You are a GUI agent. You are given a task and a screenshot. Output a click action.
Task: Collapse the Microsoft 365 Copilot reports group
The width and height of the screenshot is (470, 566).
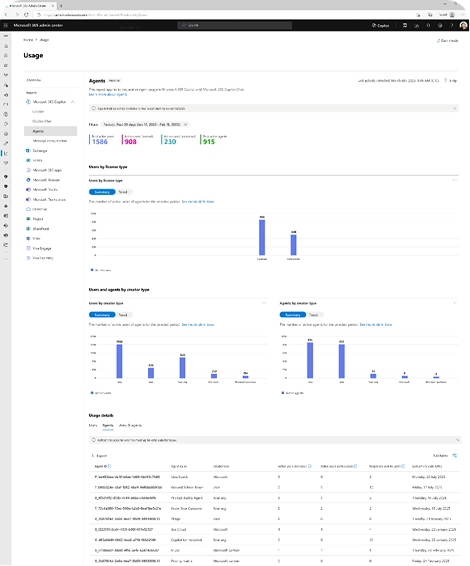[x=73, y=102]
